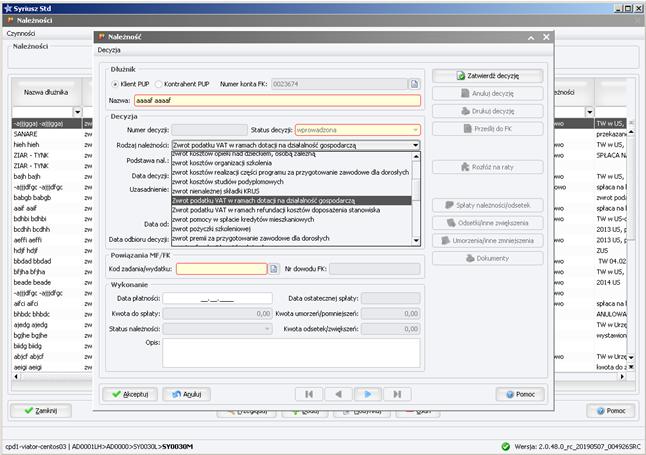
Task: Choose 'zwrot pomocy w spłacie kredytów mieszkaniowych' option
Action: [x=291, y=220]
